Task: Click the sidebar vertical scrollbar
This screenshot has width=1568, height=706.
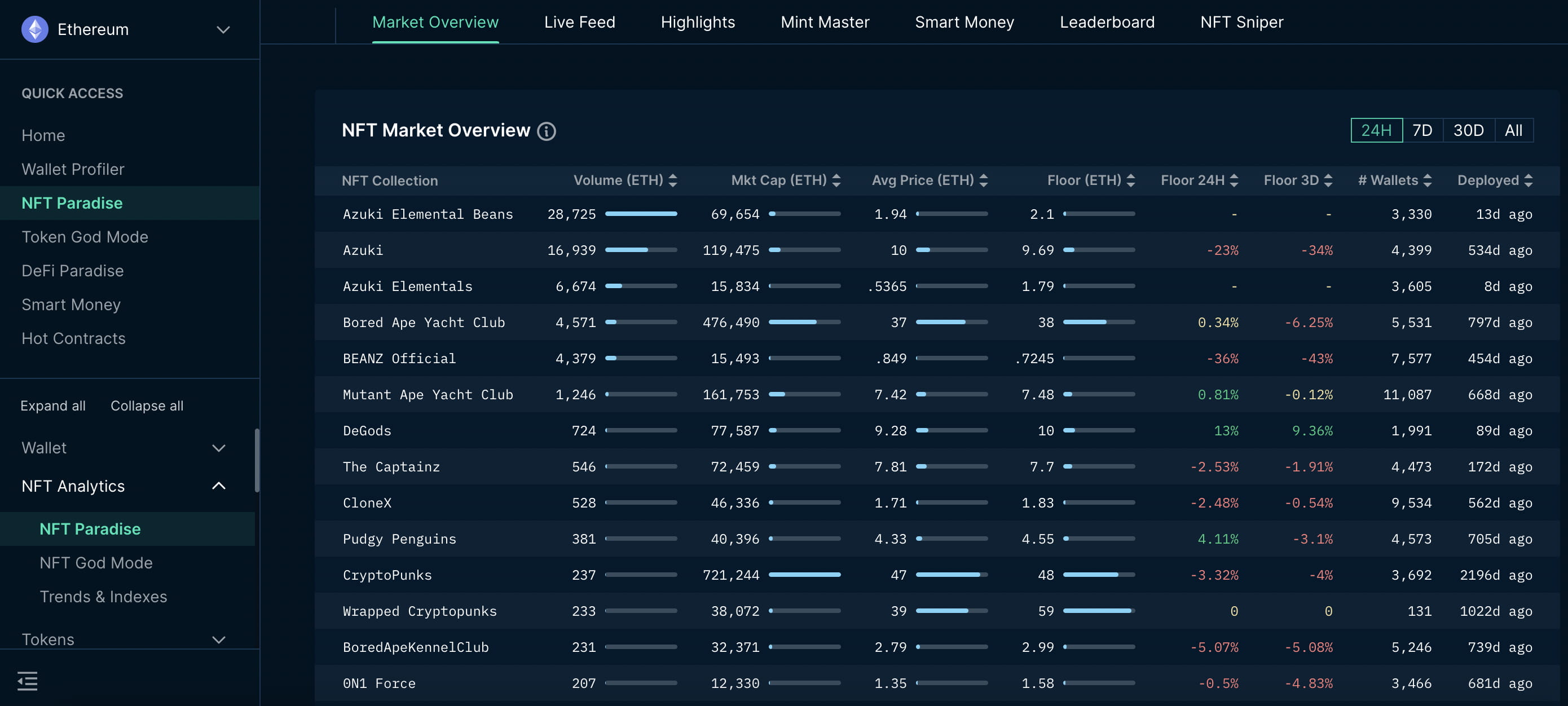Action: (257, 460)
